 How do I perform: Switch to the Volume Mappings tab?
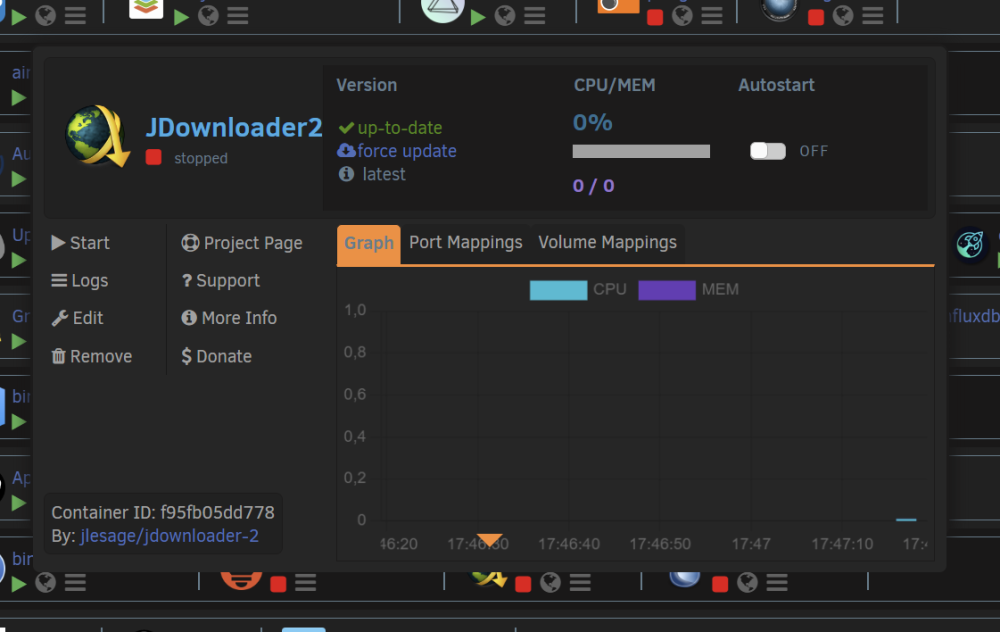click(x=607, y=242)
